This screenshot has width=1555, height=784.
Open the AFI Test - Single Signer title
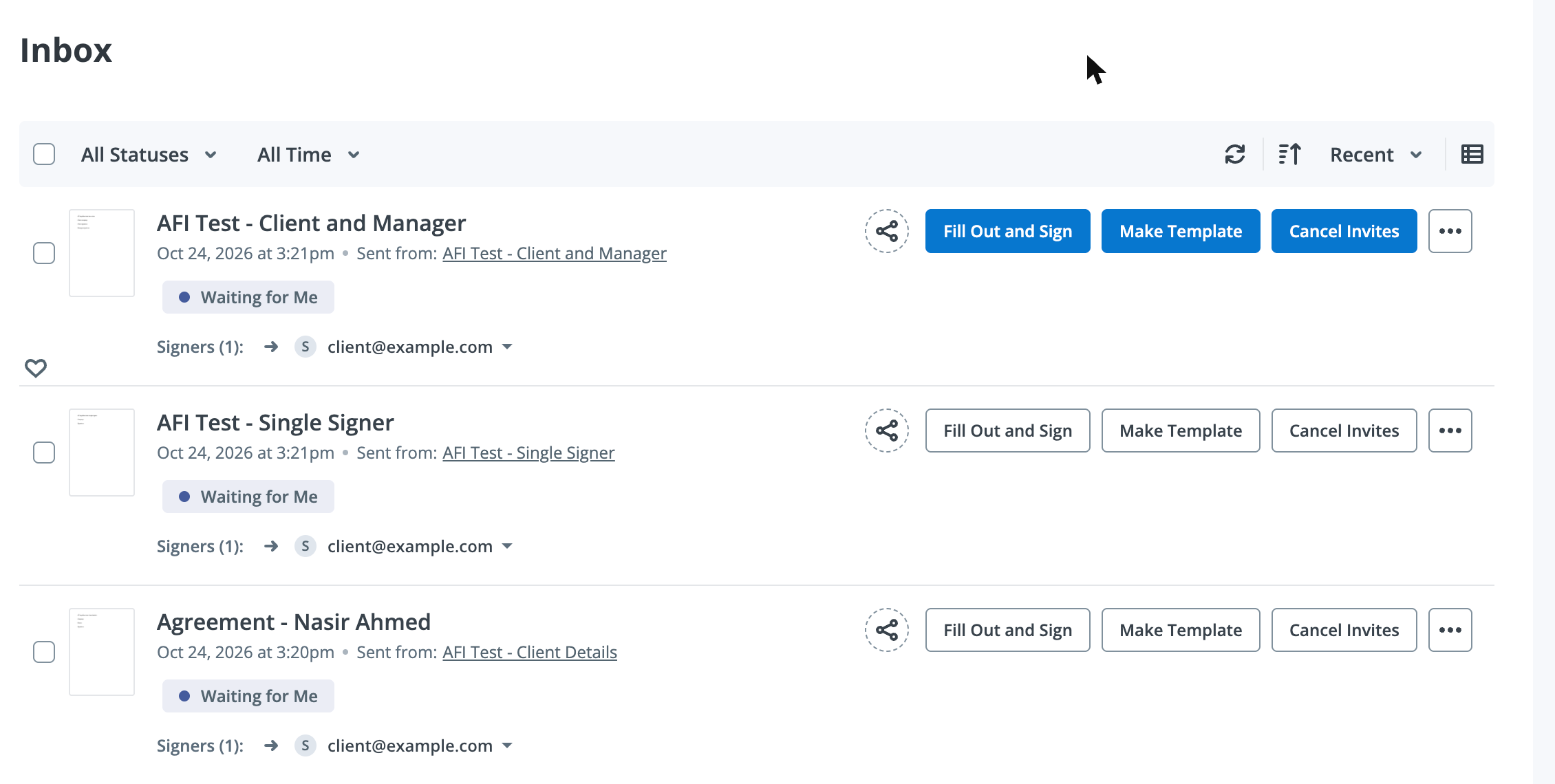click(276, 422)
